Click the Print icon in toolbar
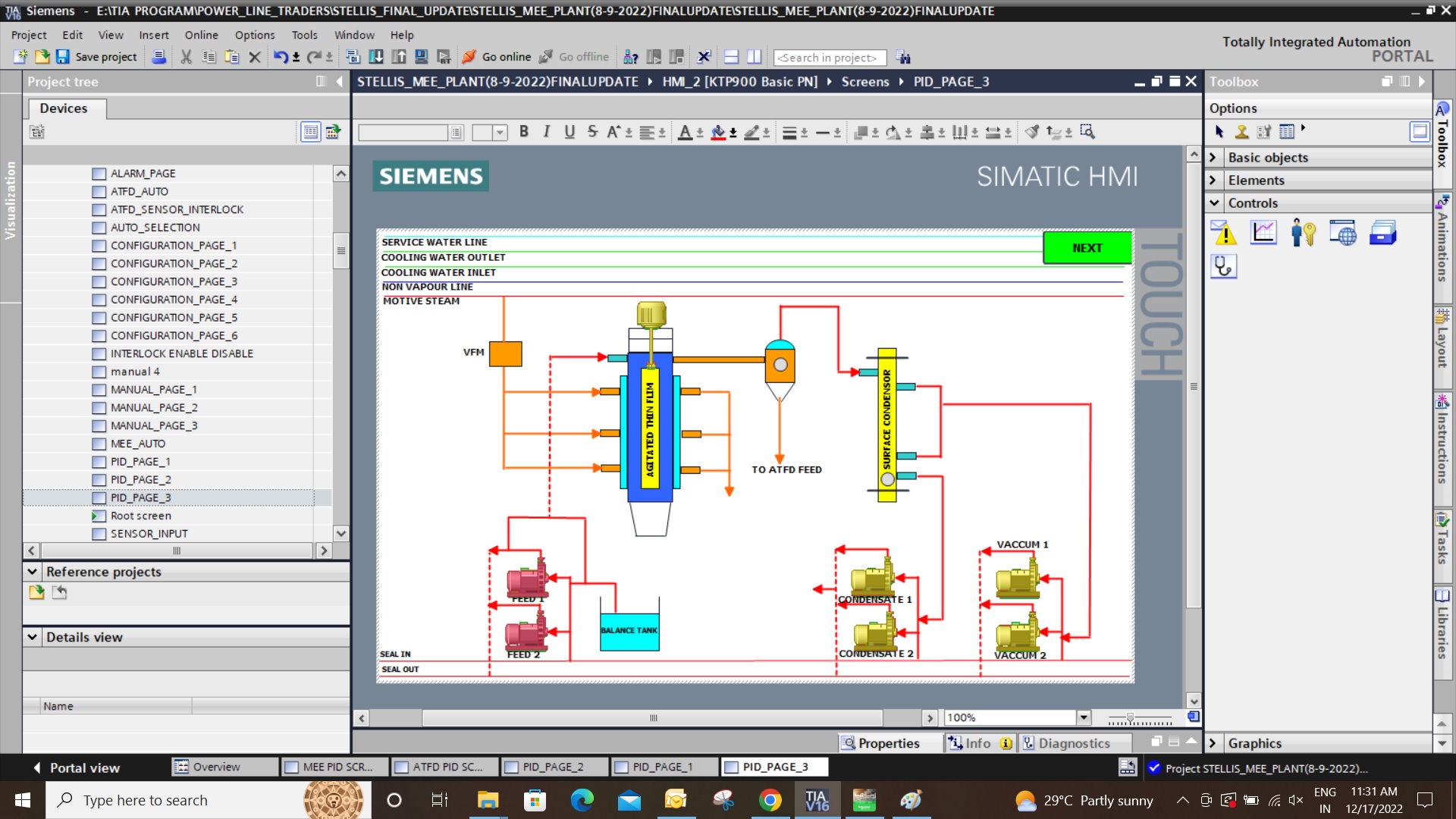The width and height of the screenshot is (1456, 819). (159, 57)
